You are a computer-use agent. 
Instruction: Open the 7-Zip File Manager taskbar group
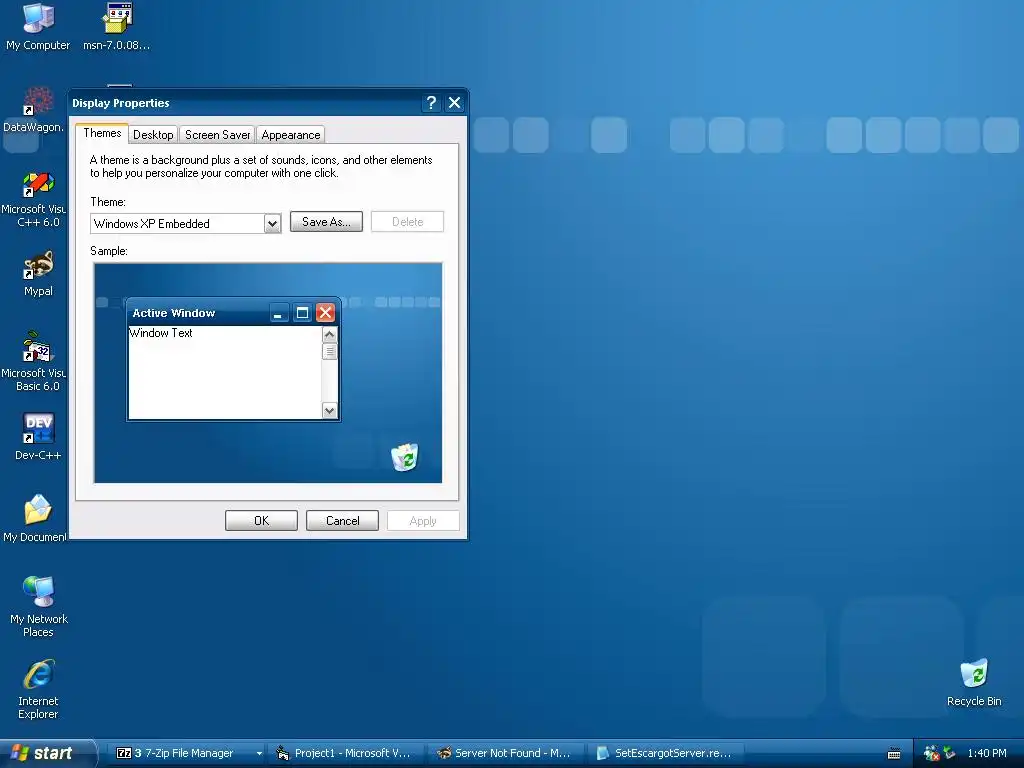point(183,753)
